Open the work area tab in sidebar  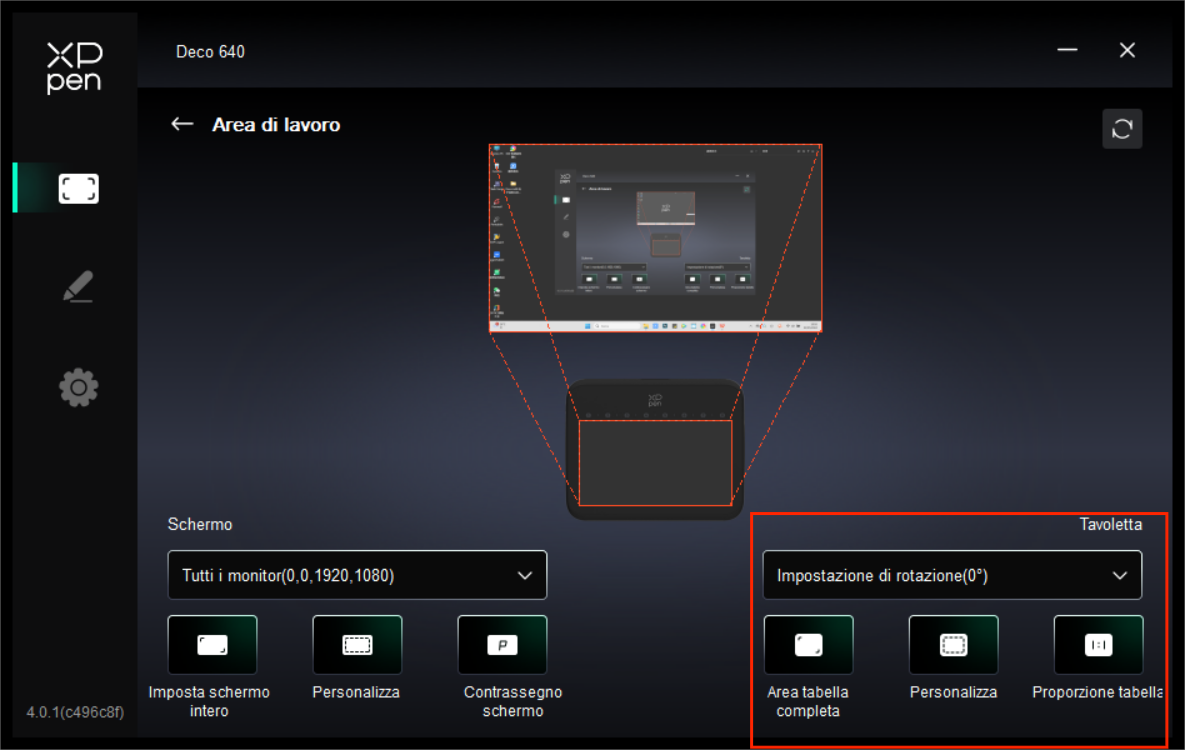78,188
